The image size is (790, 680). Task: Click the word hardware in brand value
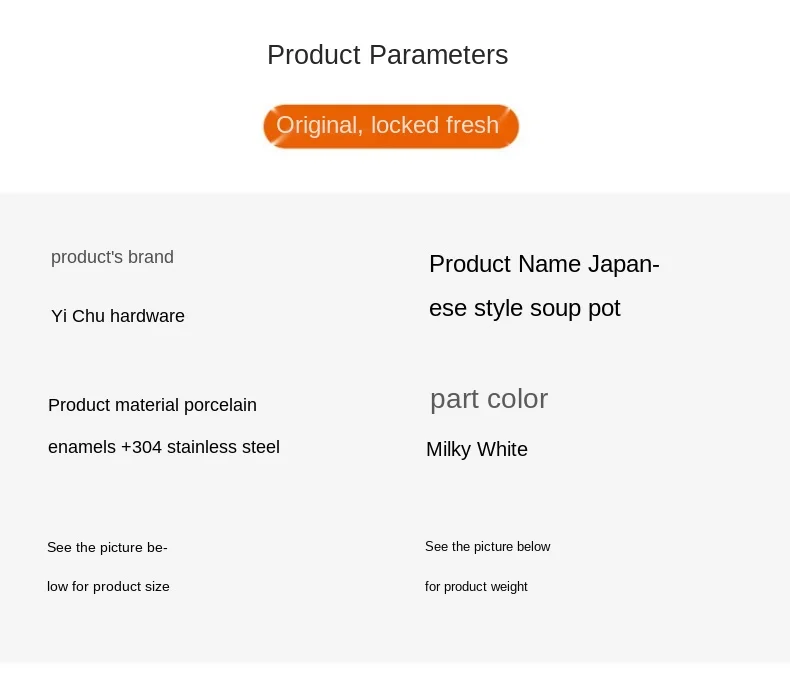(147, 316)
